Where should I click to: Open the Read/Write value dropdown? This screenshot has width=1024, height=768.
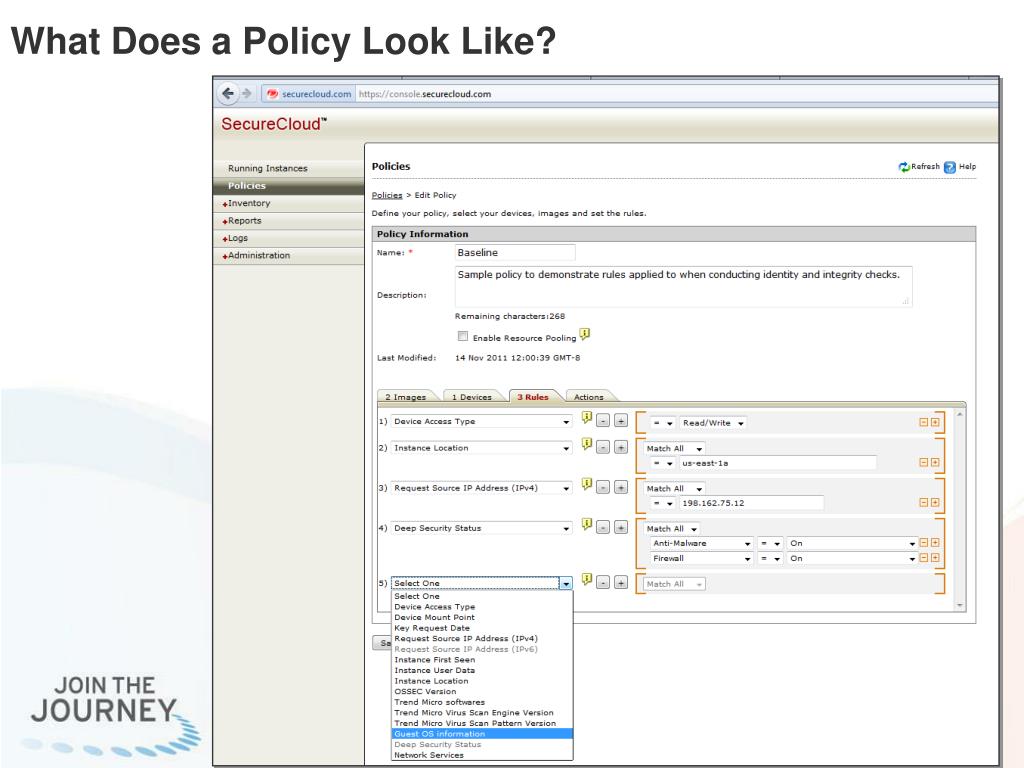[x=713, y=423]
